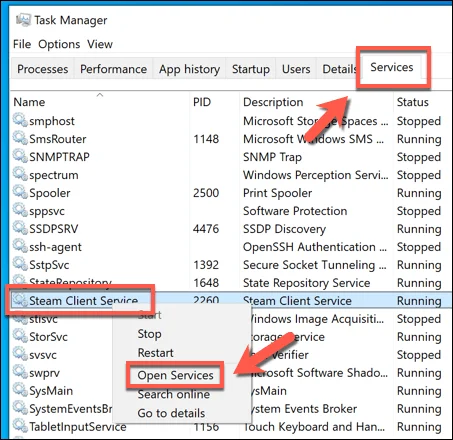Select the SSDPSRV service name
Image resolution: width=453 pixels, height=440 pixels.
pos(54,229)
